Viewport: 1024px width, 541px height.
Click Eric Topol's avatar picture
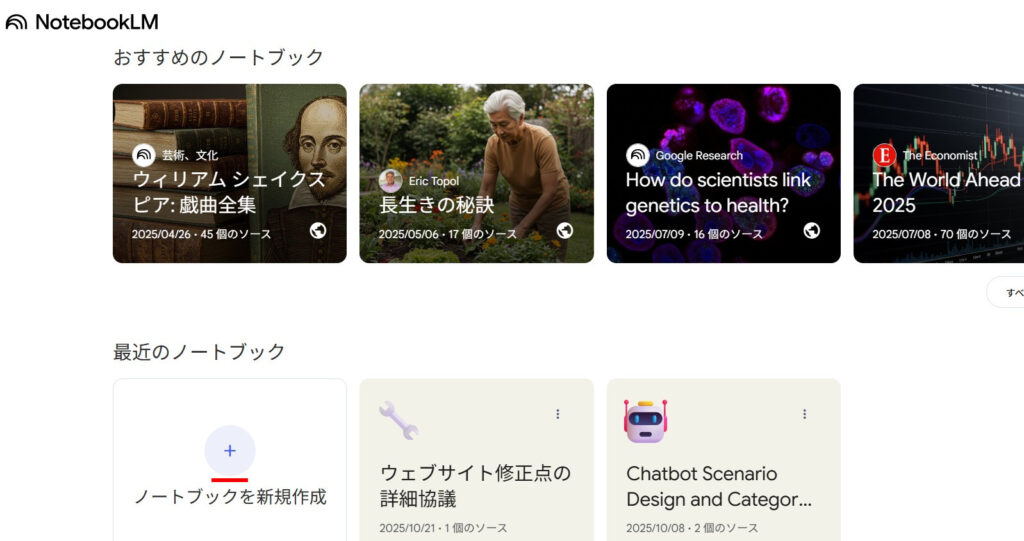click(x=391, y=181)
